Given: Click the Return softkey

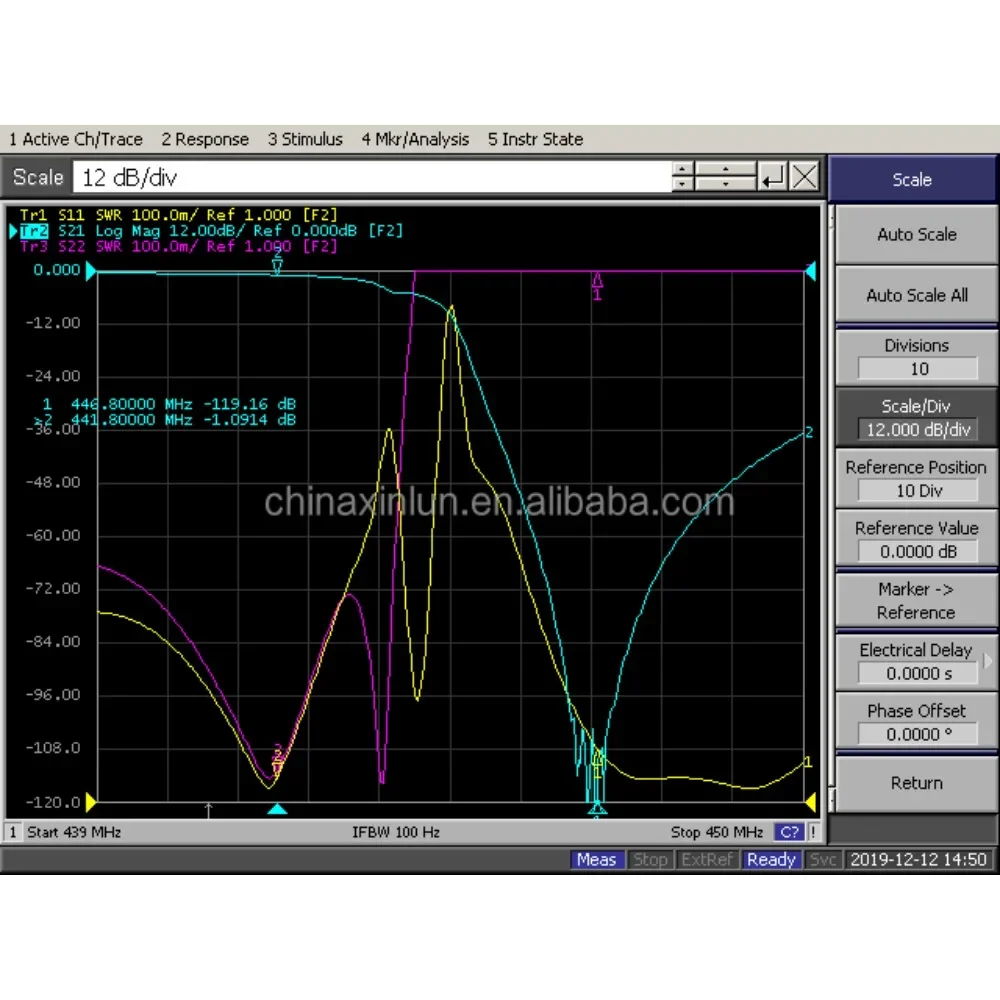Looking at the screenshot, I should pos(916,783).
